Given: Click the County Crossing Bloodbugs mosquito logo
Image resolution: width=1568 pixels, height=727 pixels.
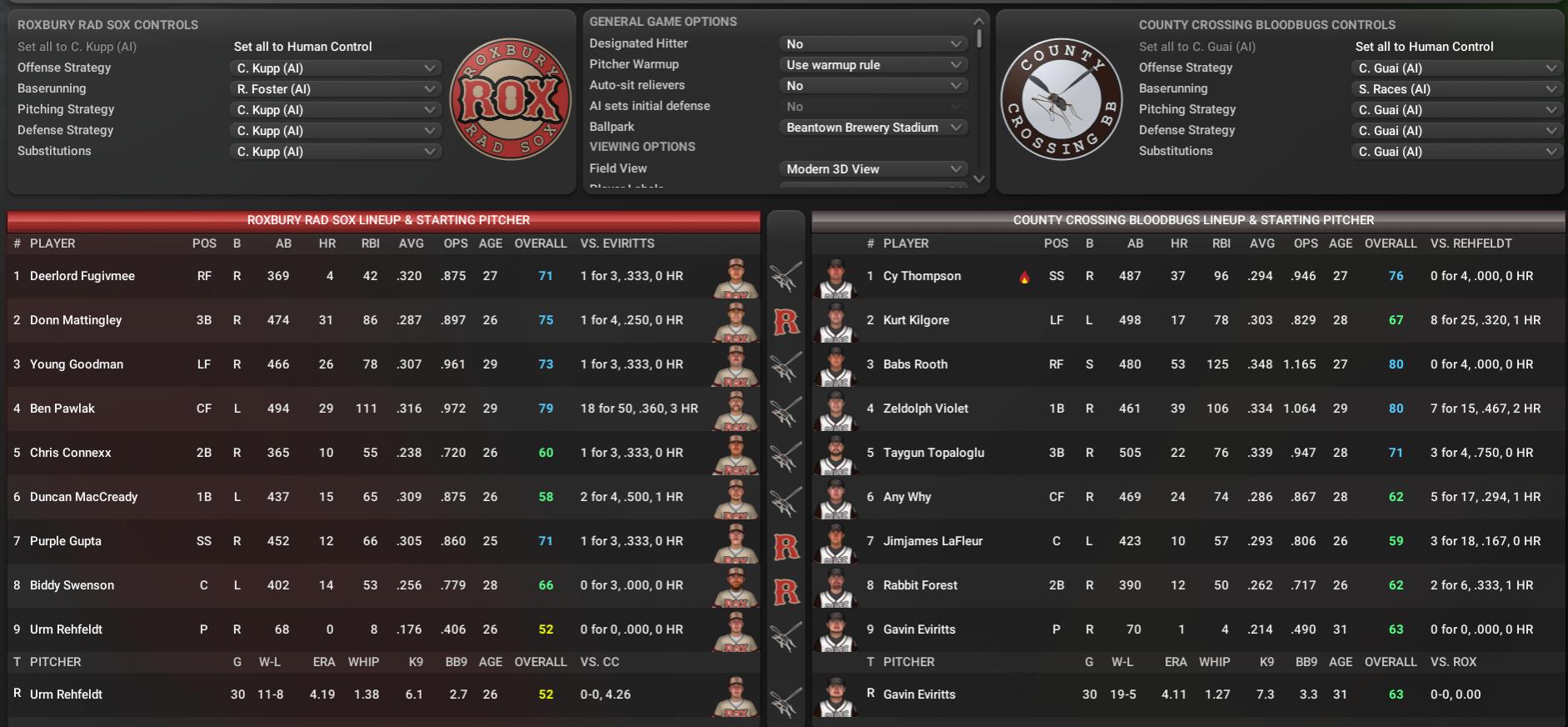Looking at the screenshot, I should (x=1061, y=99).
